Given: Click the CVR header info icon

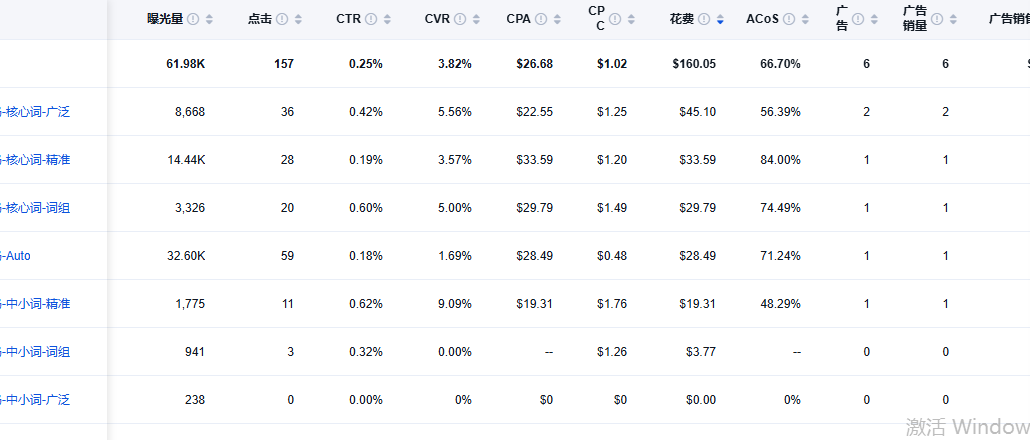Looking at the screenshot, I should 460,19.
